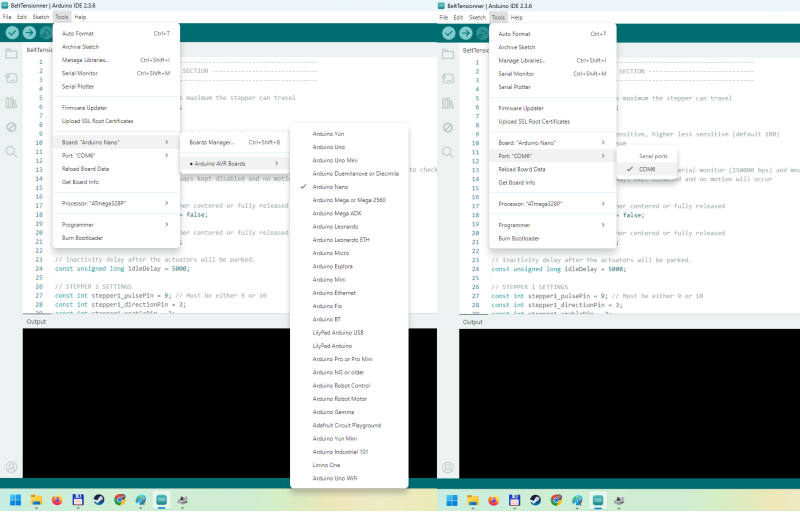Select checked COM6 serial port entry
Image resolution: width=800 pixels, height=521 pixels.
pyautogui.click(x=647, y=169)
